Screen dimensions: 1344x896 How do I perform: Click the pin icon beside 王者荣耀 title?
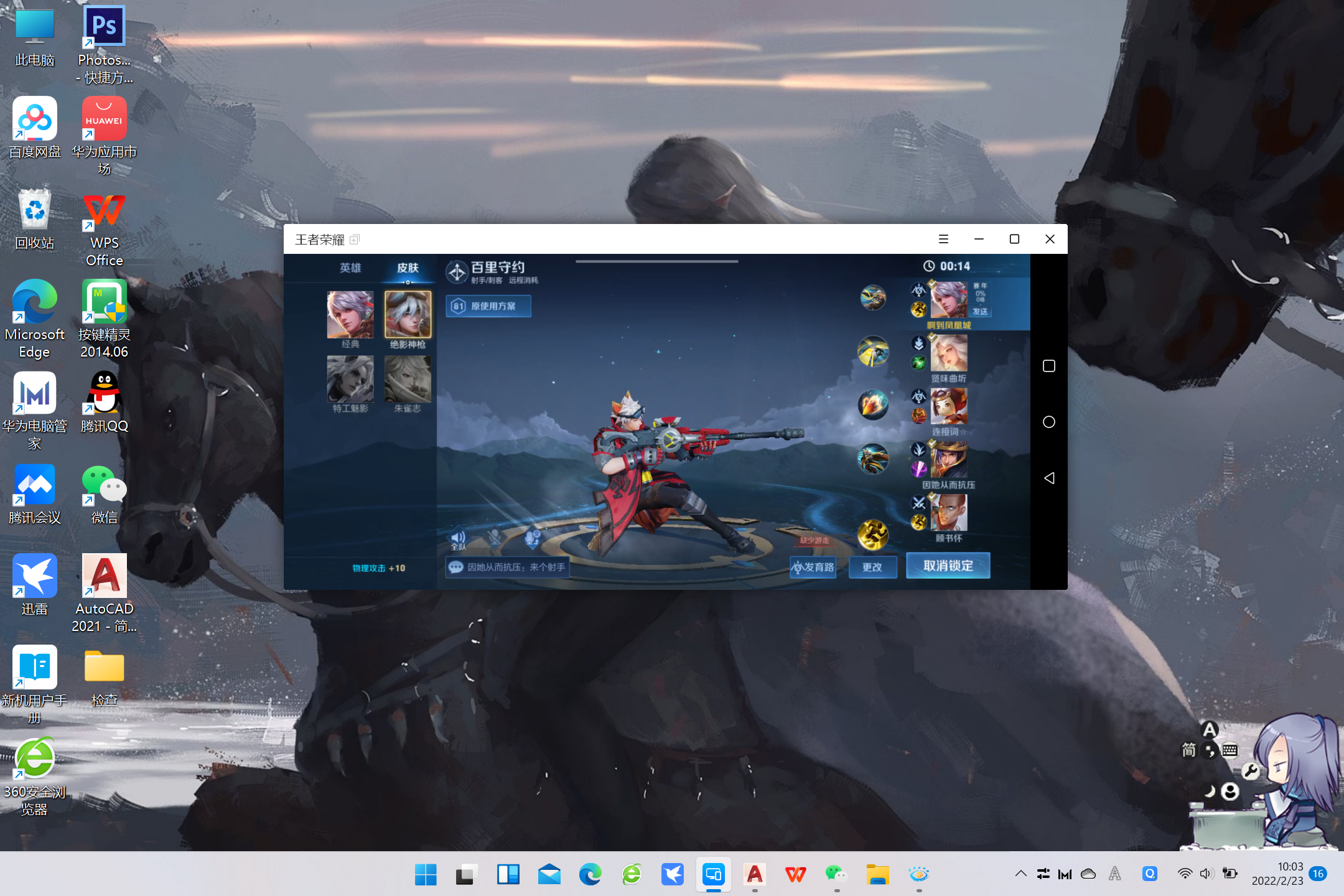[x=354, y=240]
